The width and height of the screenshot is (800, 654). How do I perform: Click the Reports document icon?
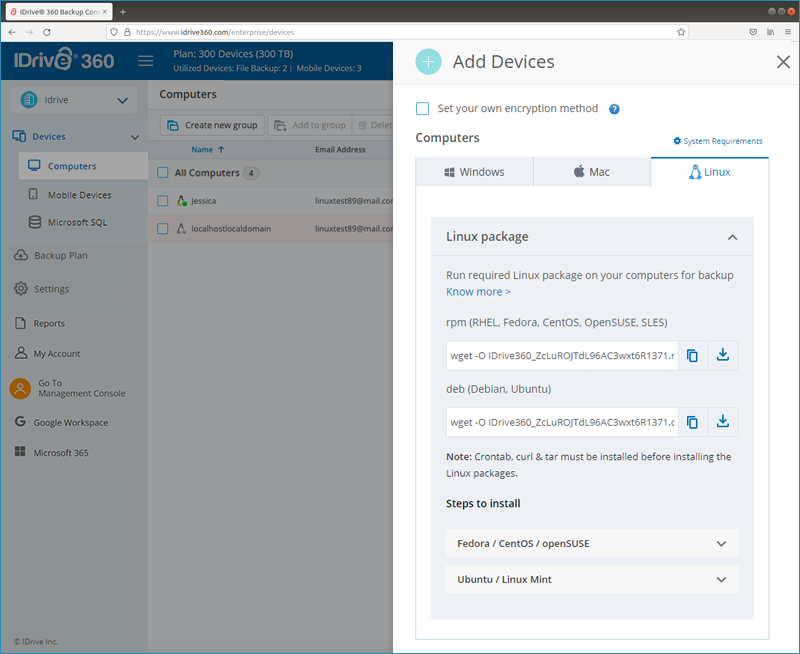click(20, 323)
